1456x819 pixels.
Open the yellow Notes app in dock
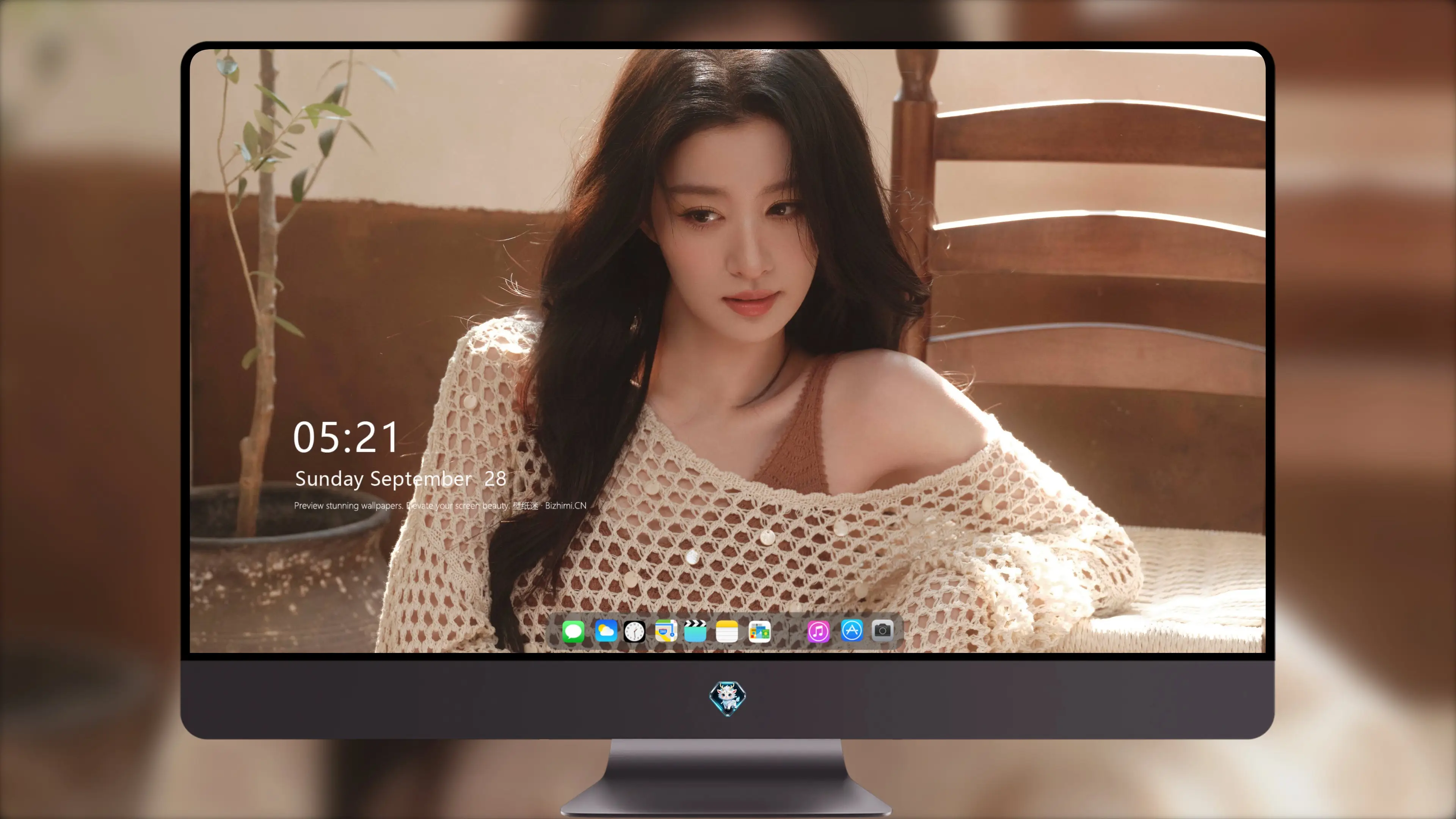point(727,631)
